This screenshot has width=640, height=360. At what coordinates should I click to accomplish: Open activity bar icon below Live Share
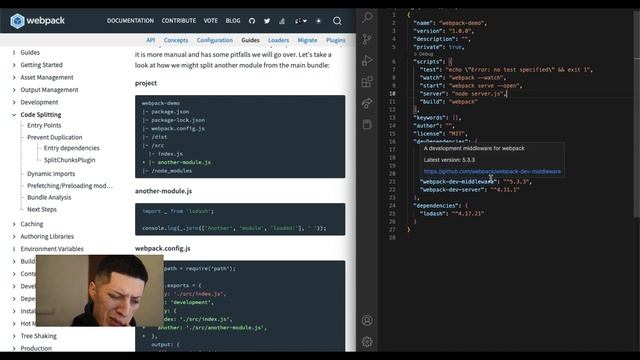pyautogui.click(x=367, y=124)
